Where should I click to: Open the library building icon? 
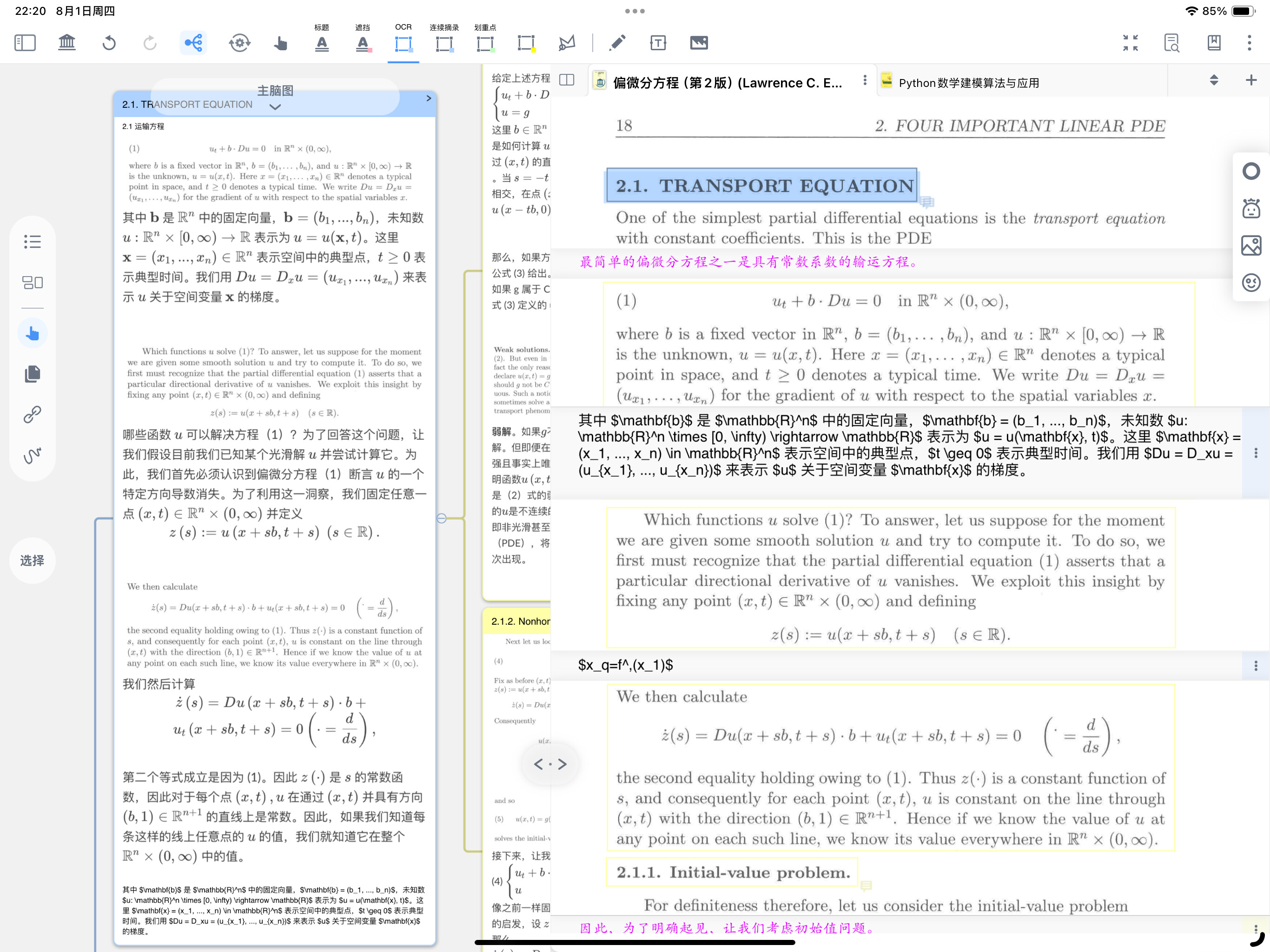pyautogui.click(x=67, y=43)
